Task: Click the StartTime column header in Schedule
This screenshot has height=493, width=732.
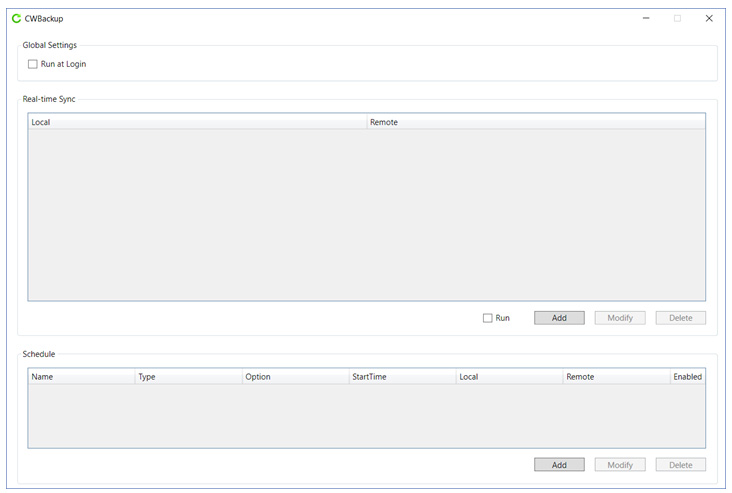Action: pos(402,377)
